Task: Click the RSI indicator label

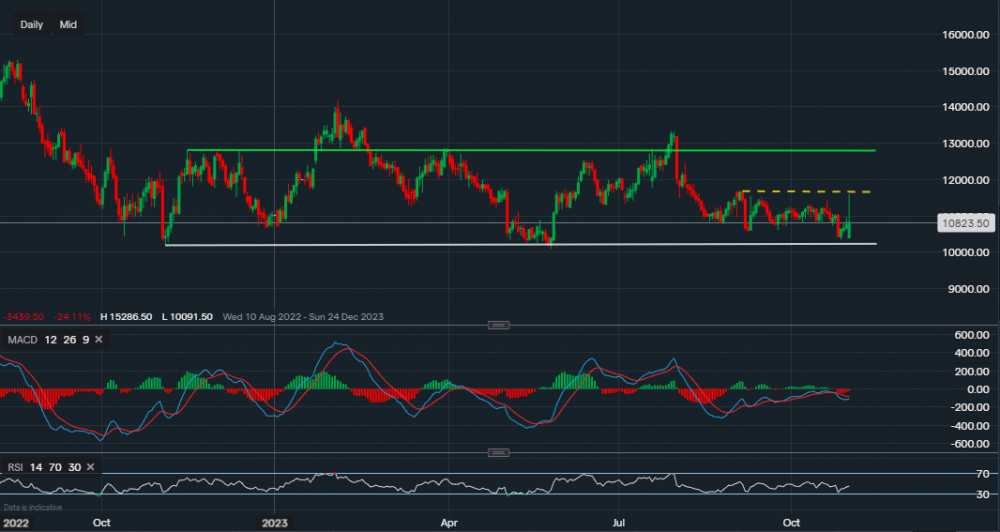Action: [x=16, y=467]
